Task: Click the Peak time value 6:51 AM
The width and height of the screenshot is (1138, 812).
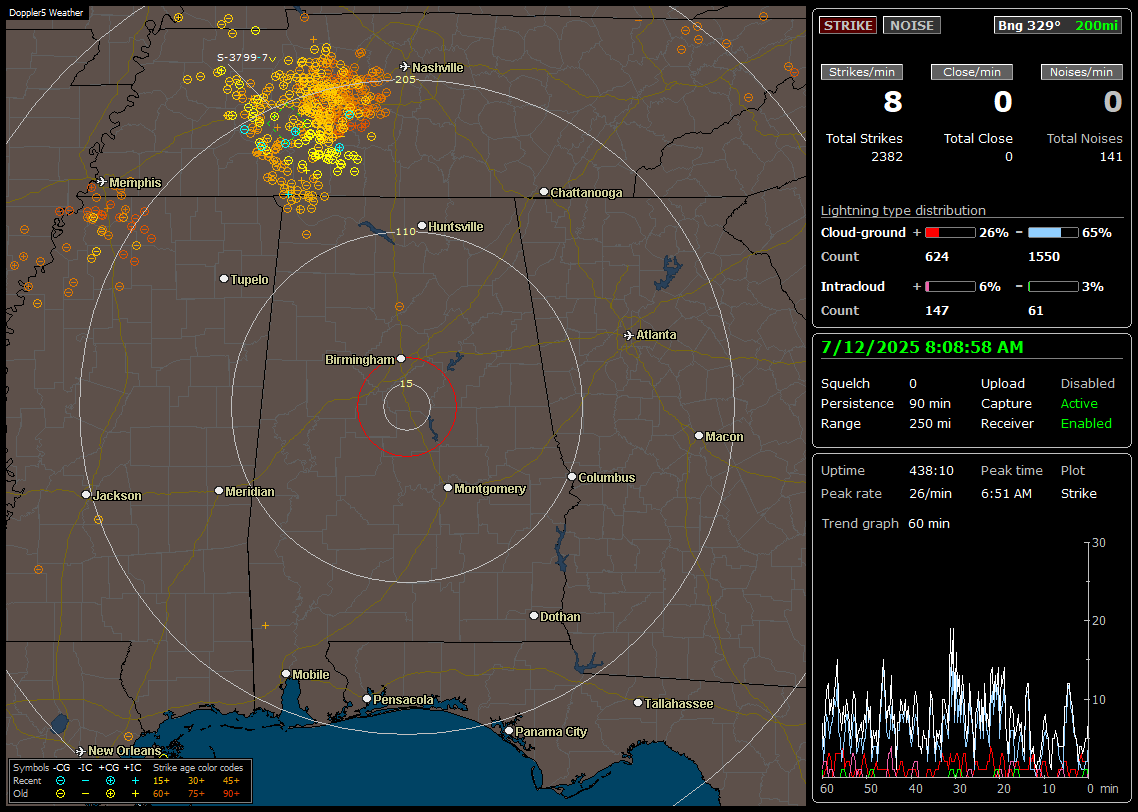Action: coord(1006,493)
